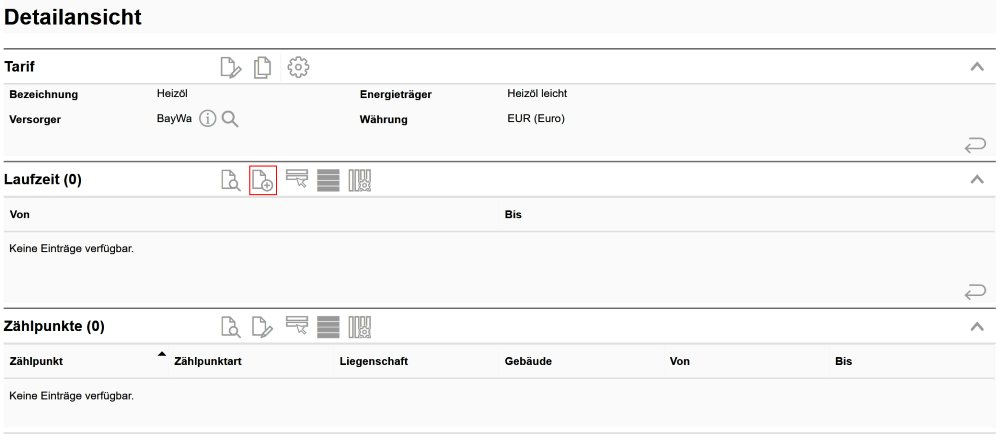
Task: Click the view-document icon in Laufzeit
Action: click(231, 181)
